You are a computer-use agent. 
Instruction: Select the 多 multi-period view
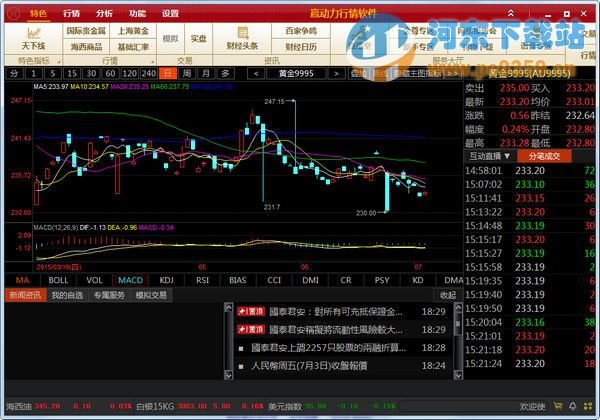click(x=225, y=73)
